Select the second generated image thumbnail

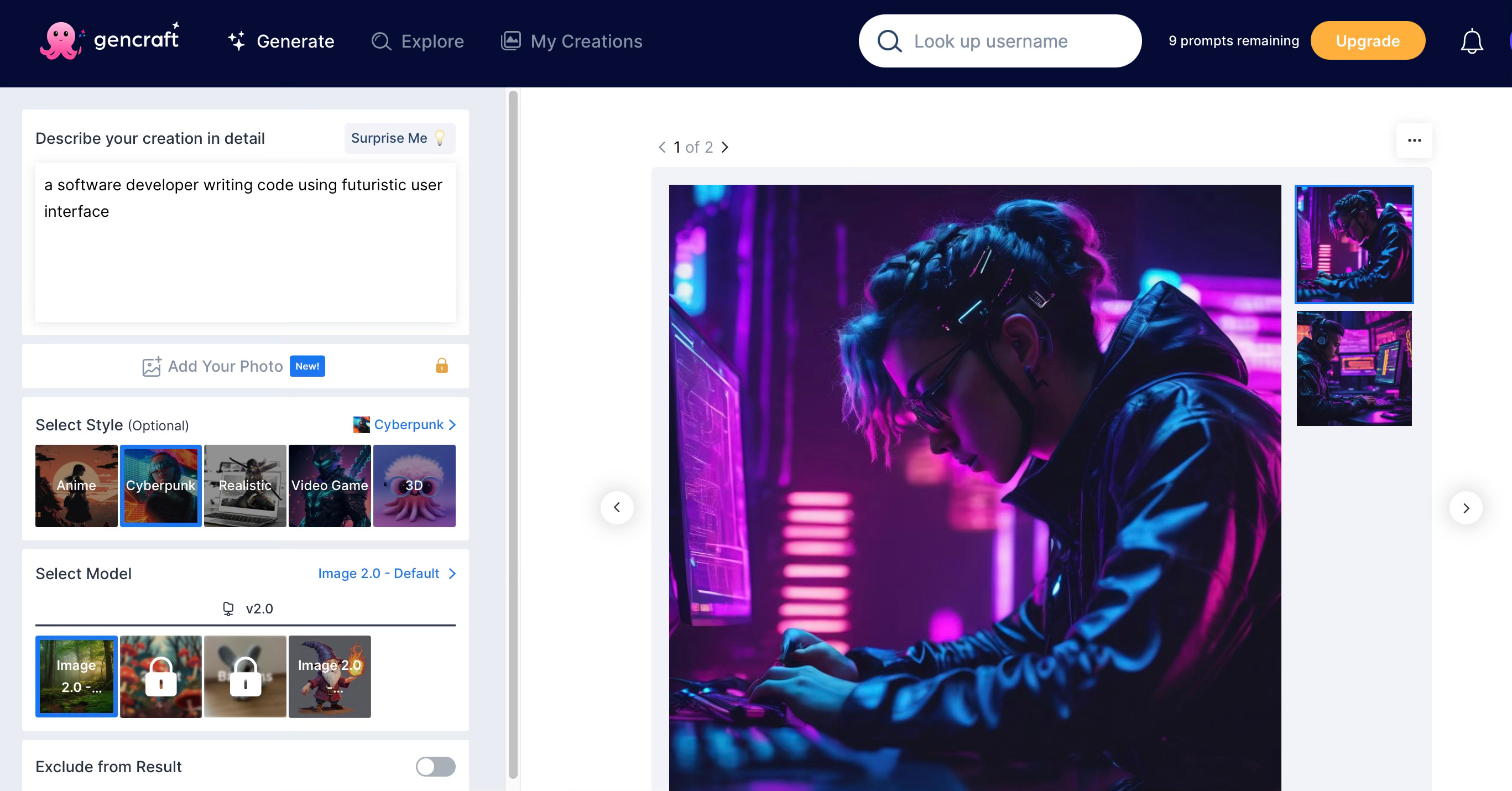pos(1353,368)
